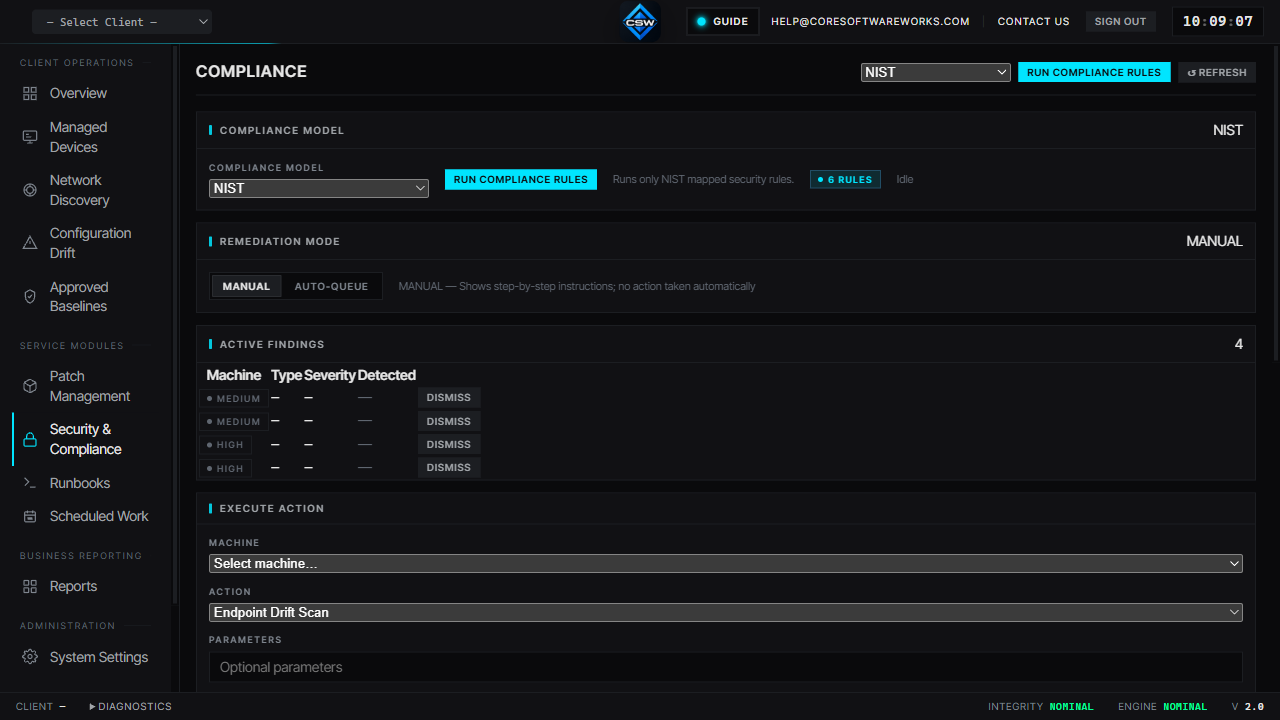Open the Select Client dropdown
The image size is (1280, 720).
click(x=122, y=22)
